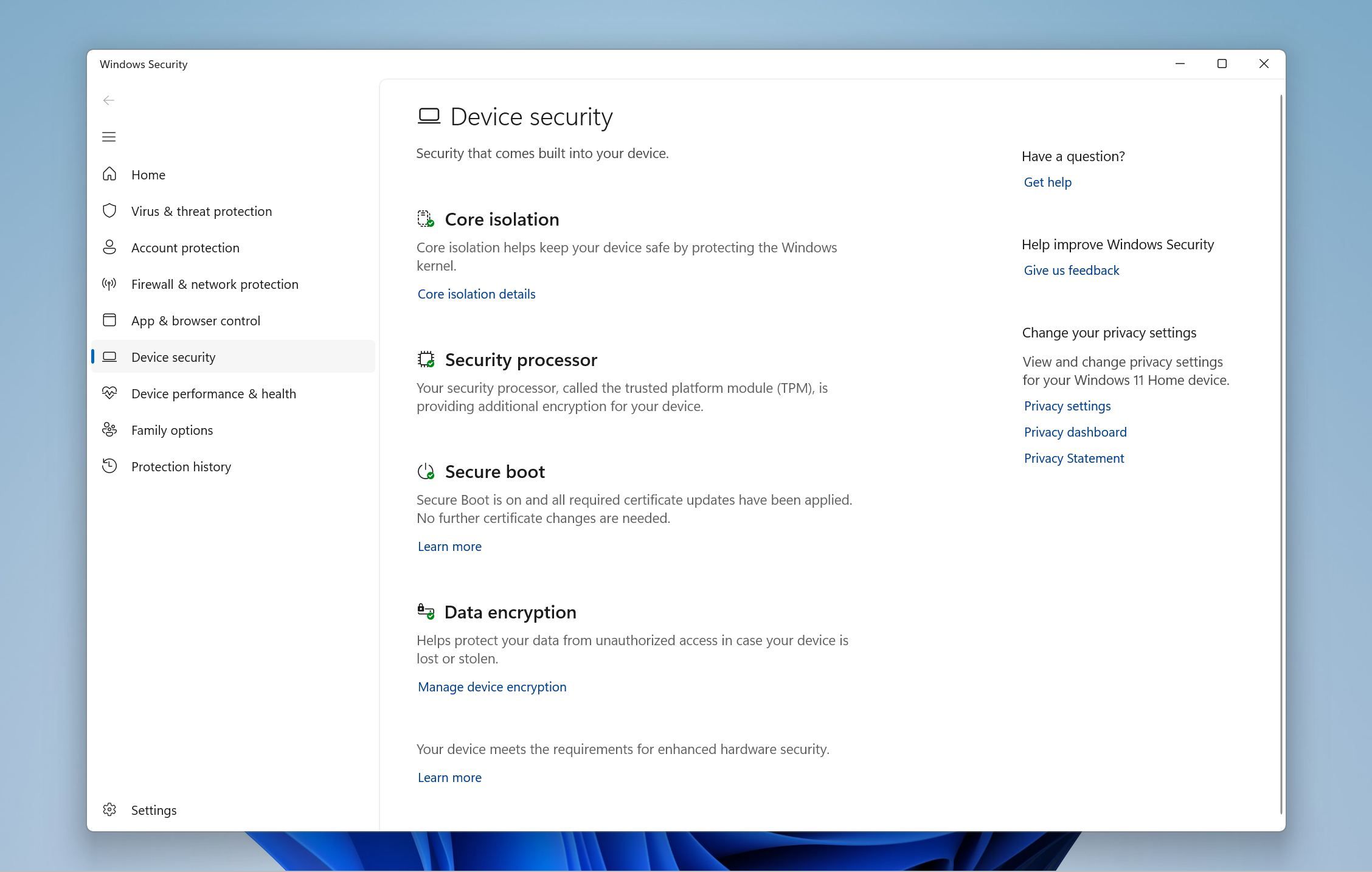Open Manage device encryption link

491,687
